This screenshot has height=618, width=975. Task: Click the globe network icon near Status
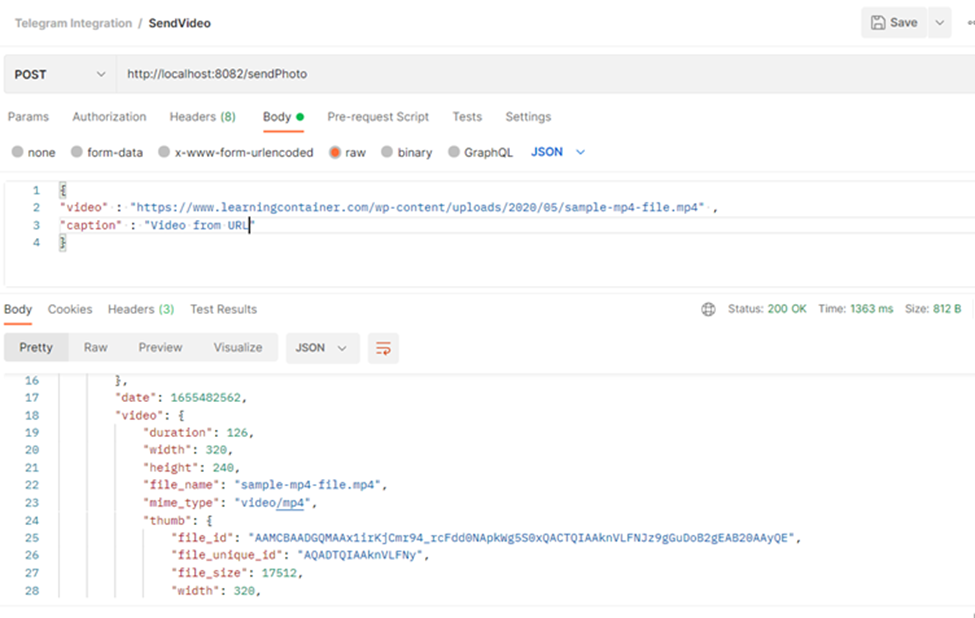pyautogui.click(x=708, y=310)
